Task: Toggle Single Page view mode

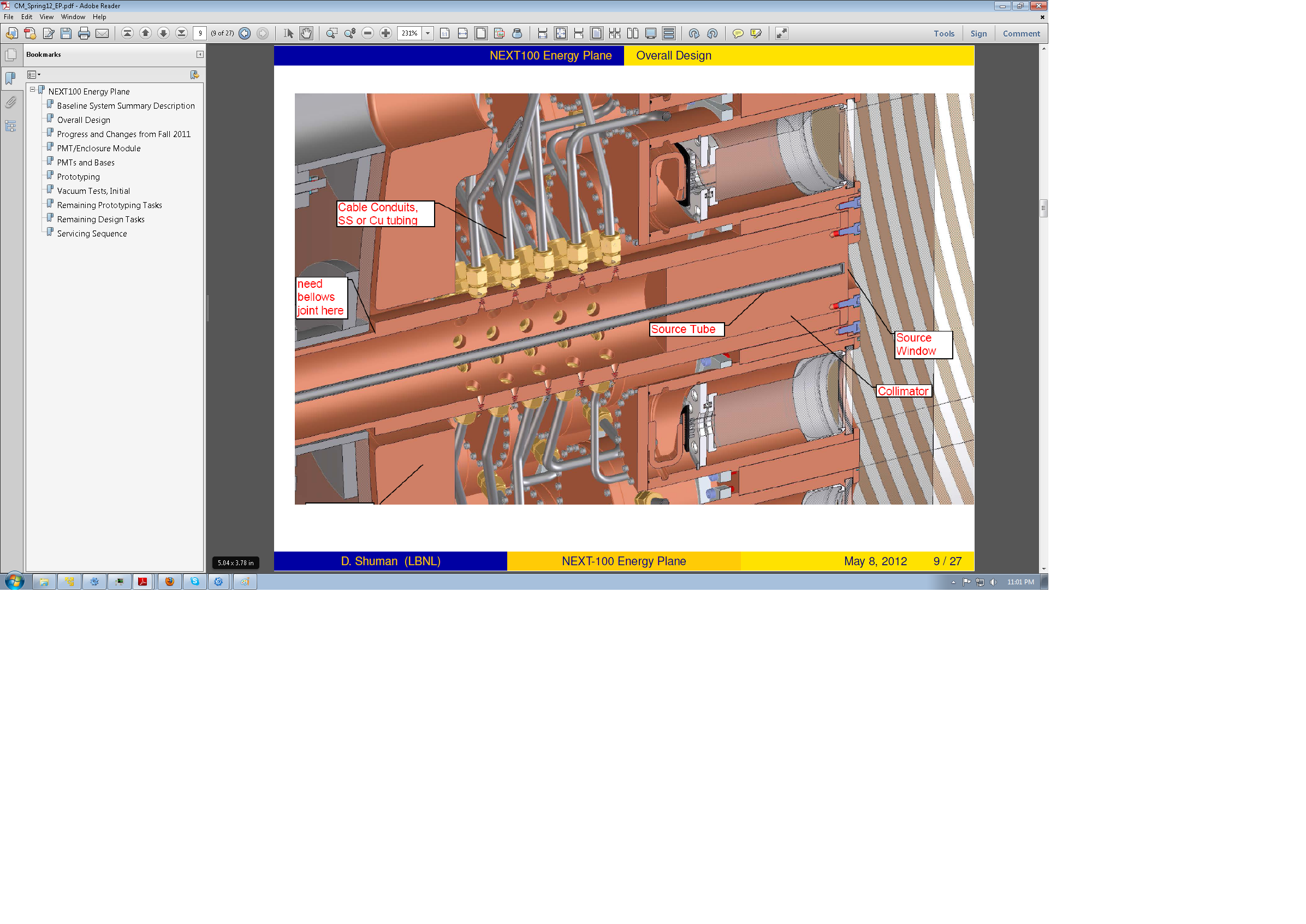Action: pos(597,33)
